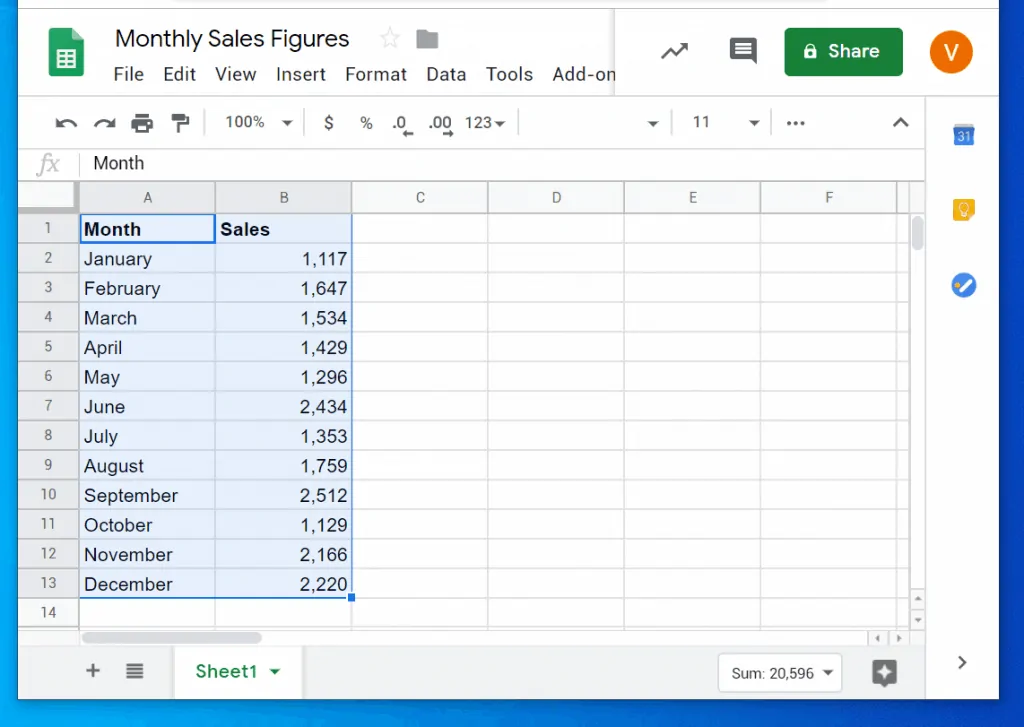Decrease decimal places
The width and height of the screenshot is (1024, 727).
click(402, 122)
